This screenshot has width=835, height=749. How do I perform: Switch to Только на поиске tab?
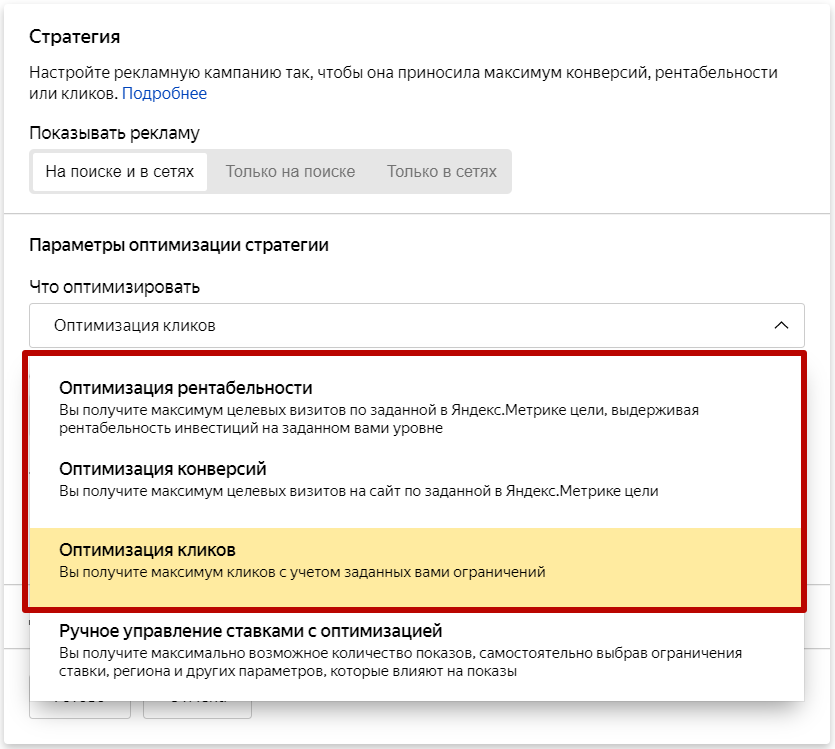click(x=290, y=171)
